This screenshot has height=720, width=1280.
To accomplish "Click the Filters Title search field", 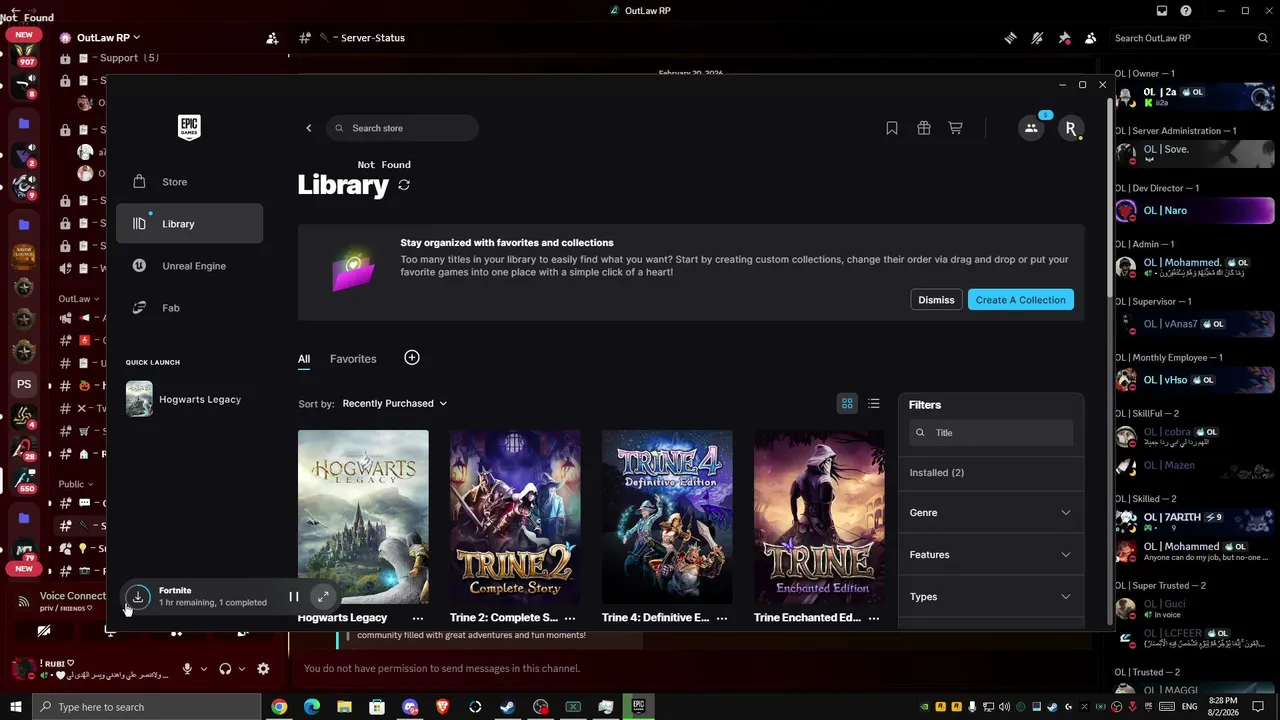I will [991, 433].
